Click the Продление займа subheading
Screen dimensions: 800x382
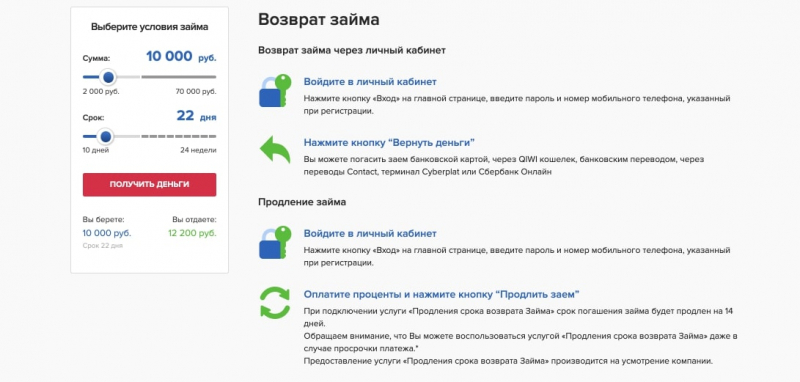(302, 202)
